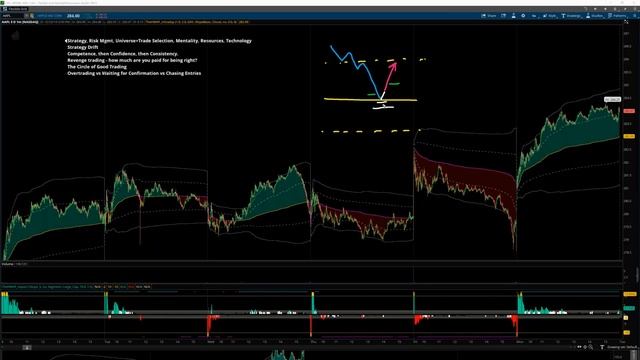Click note starting 'Revenge trading - how much'
This screenshot has height=360, width=640.
click(x=132, y=60)
